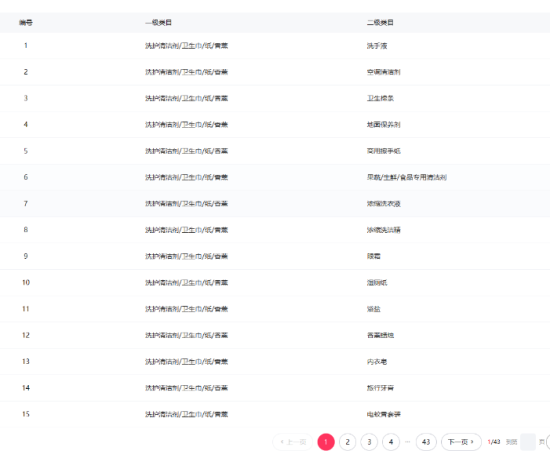Click the 一级类目 column header
Image resolution: width=550 pixels, height=469 pixels.
coord(159,23)
